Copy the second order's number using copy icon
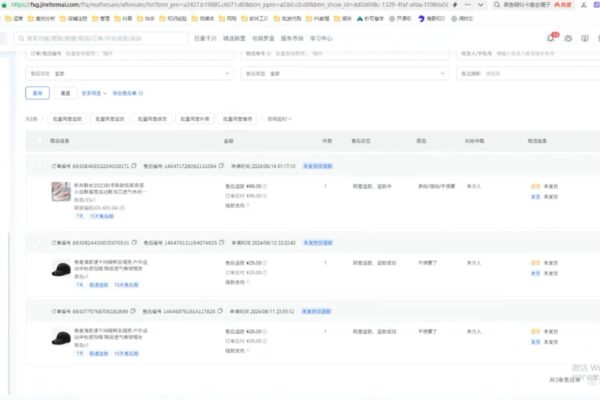600x400 pixels. [x=134, y=242]
